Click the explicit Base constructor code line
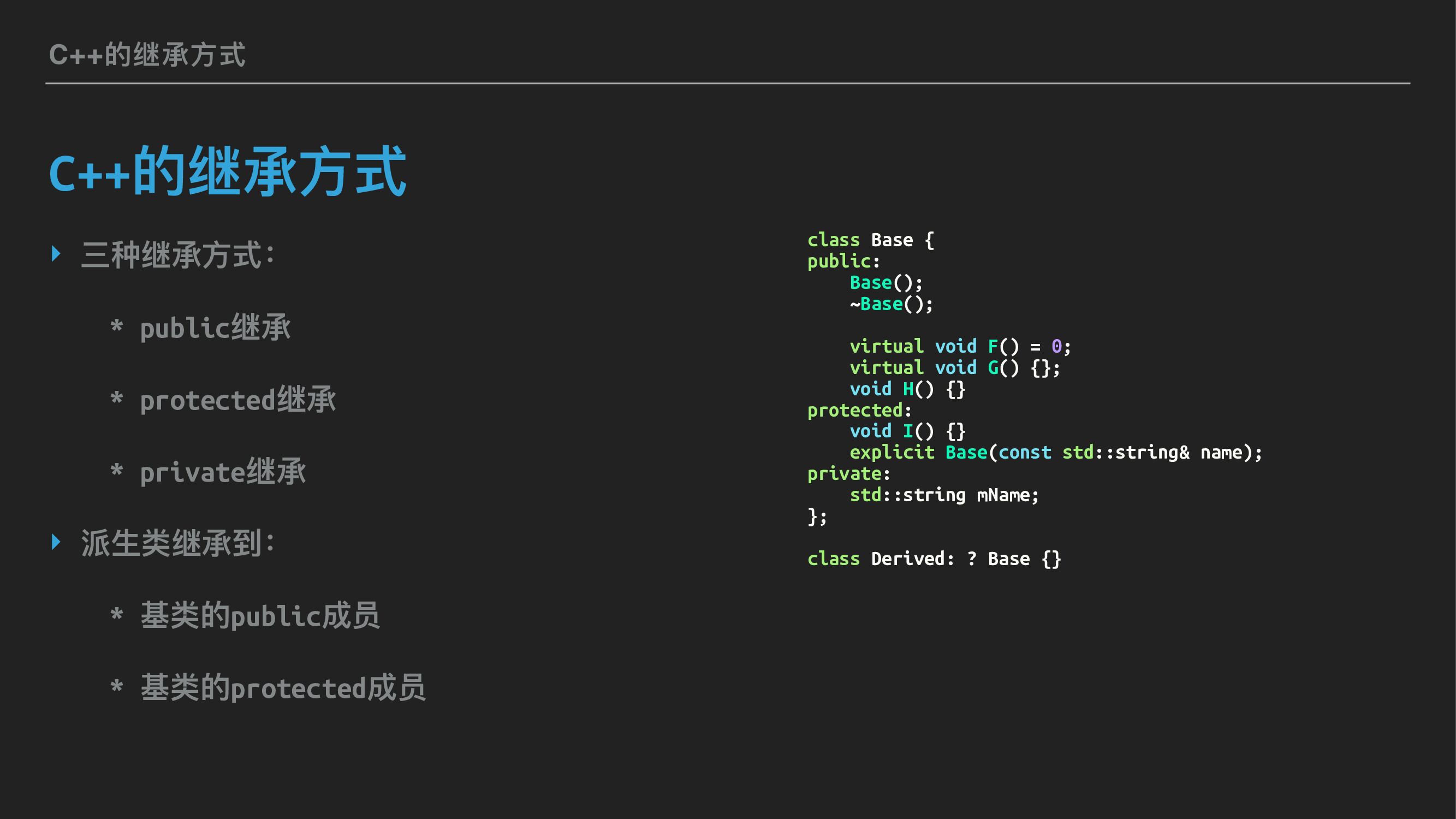This screenshot has width=1456, height=819. click(1055, 452)
